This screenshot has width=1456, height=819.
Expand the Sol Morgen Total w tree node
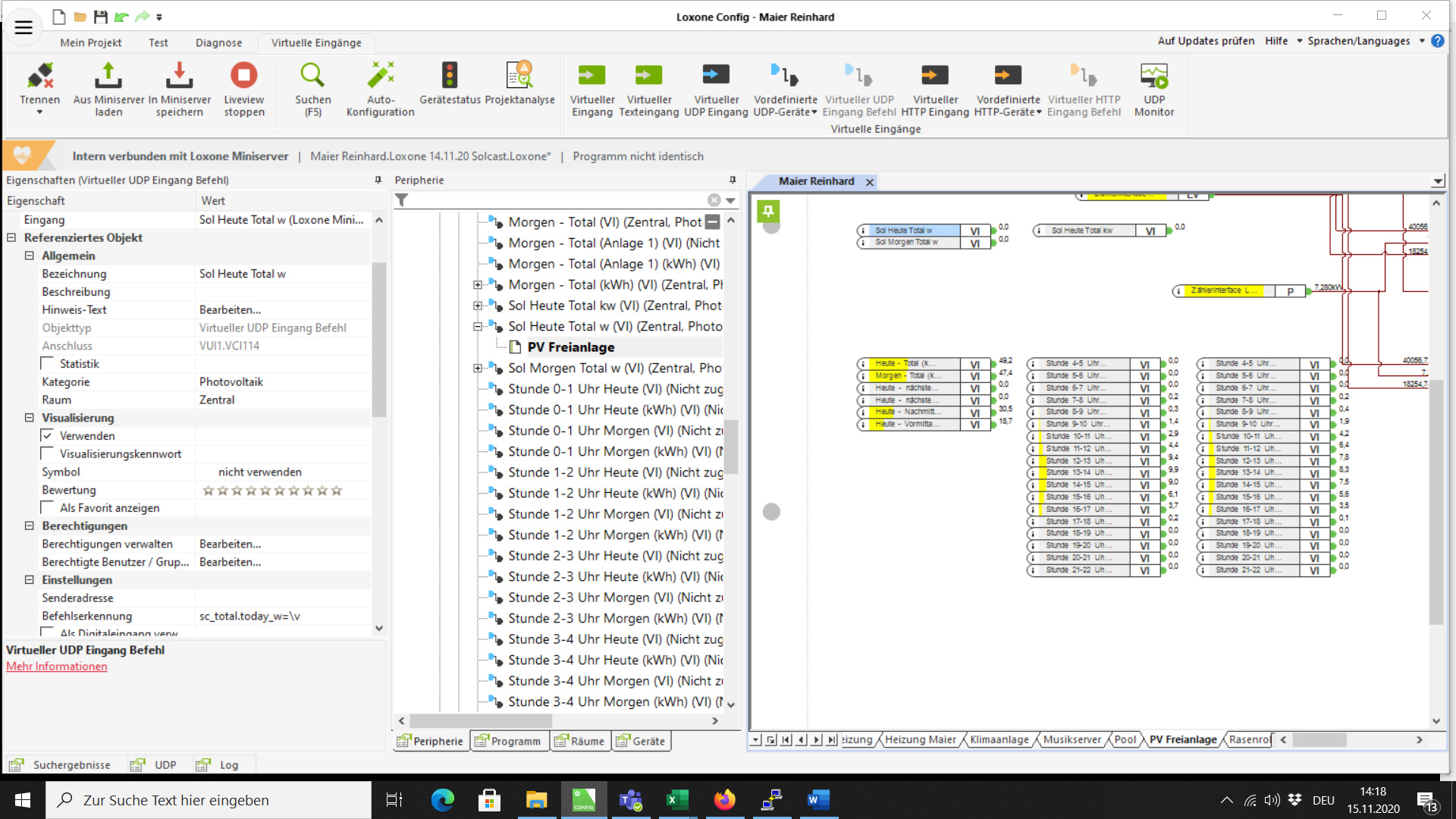coord(478,369)
